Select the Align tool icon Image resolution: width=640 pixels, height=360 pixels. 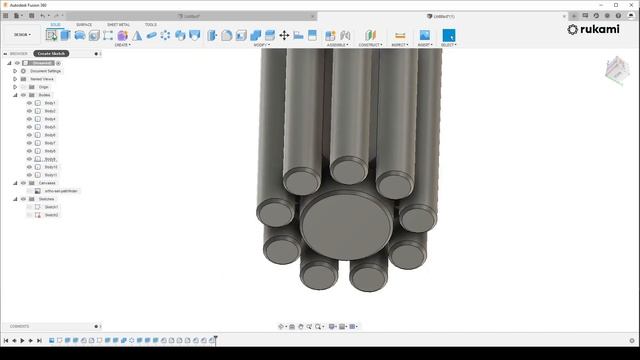click(298, 36)
